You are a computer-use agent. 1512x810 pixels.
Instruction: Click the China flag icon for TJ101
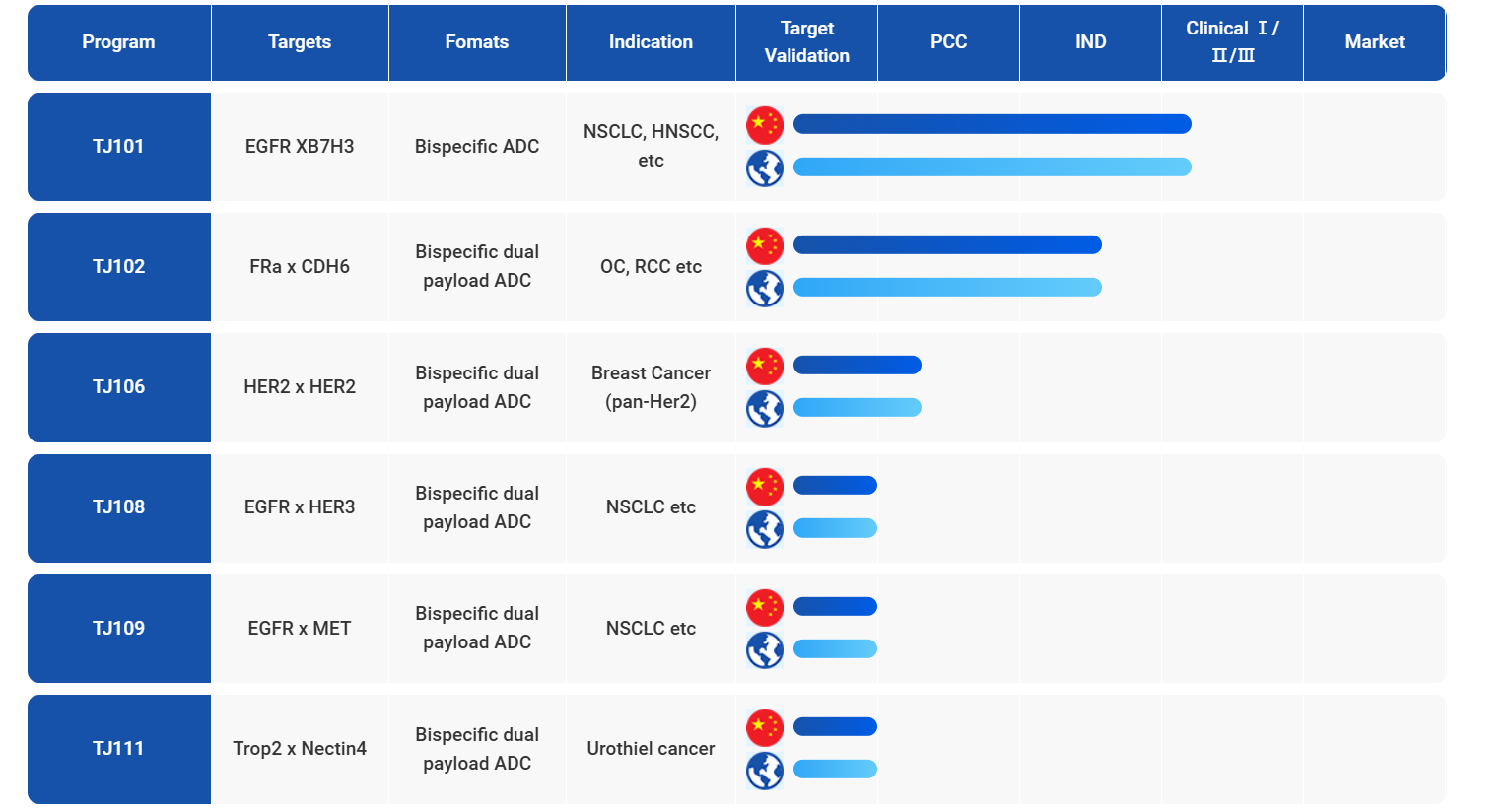[765, 125]
